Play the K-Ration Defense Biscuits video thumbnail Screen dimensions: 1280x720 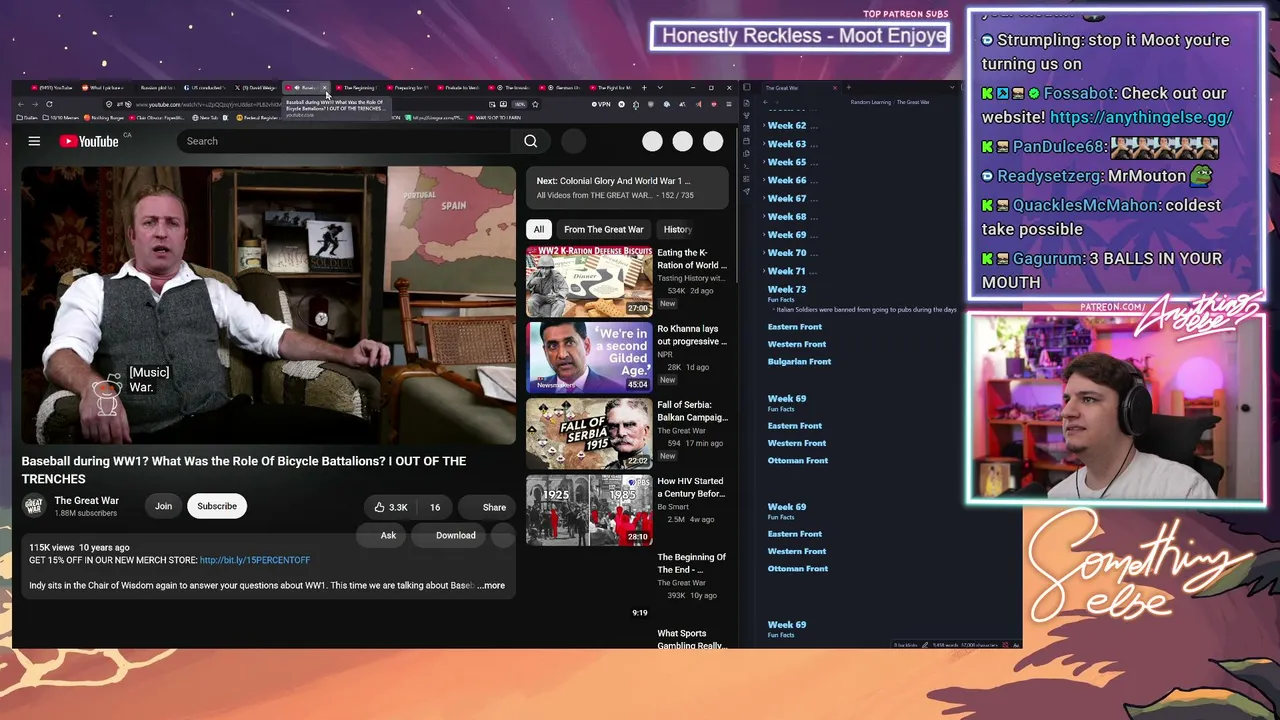[x=589, y=281]
